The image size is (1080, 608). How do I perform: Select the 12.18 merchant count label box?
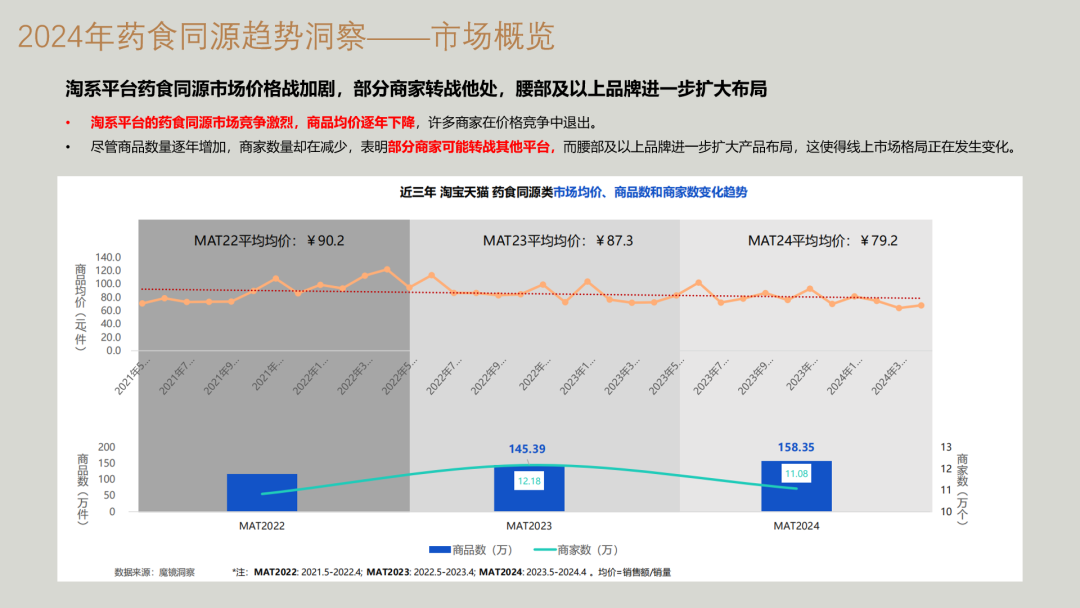click(528, 481)
